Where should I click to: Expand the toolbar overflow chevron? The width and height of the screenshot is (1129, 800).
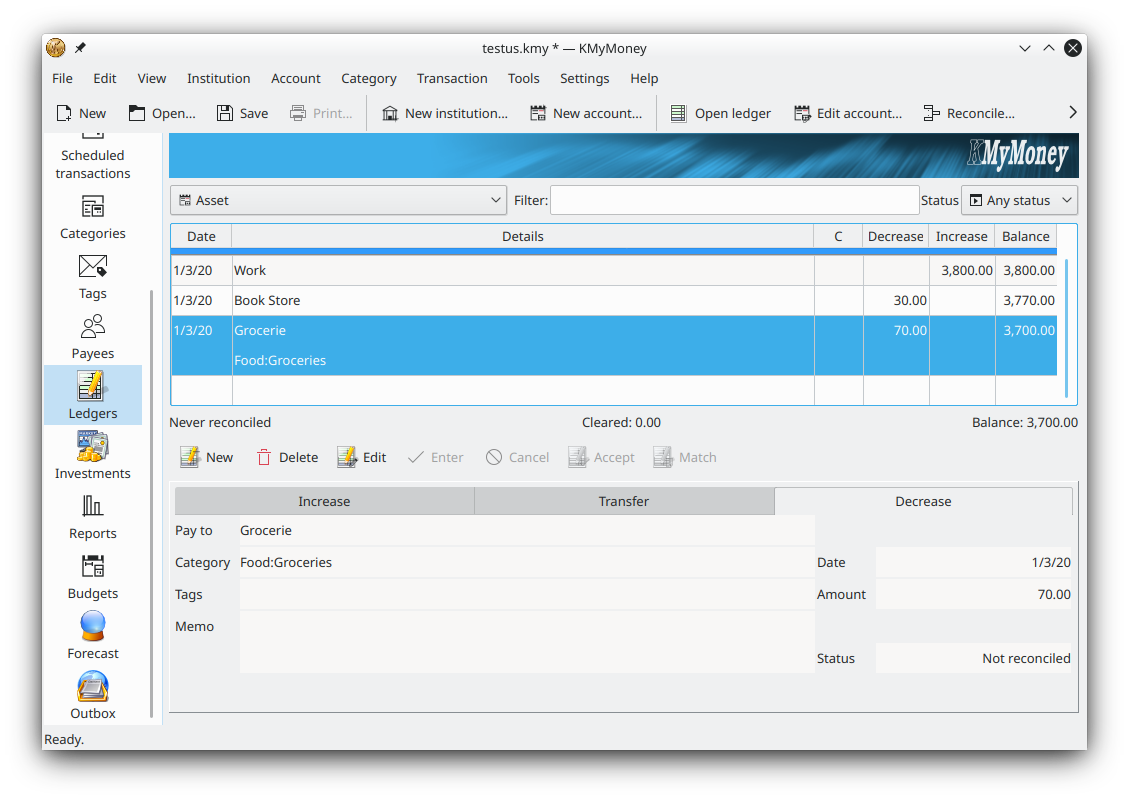[x=1073, y=113]
